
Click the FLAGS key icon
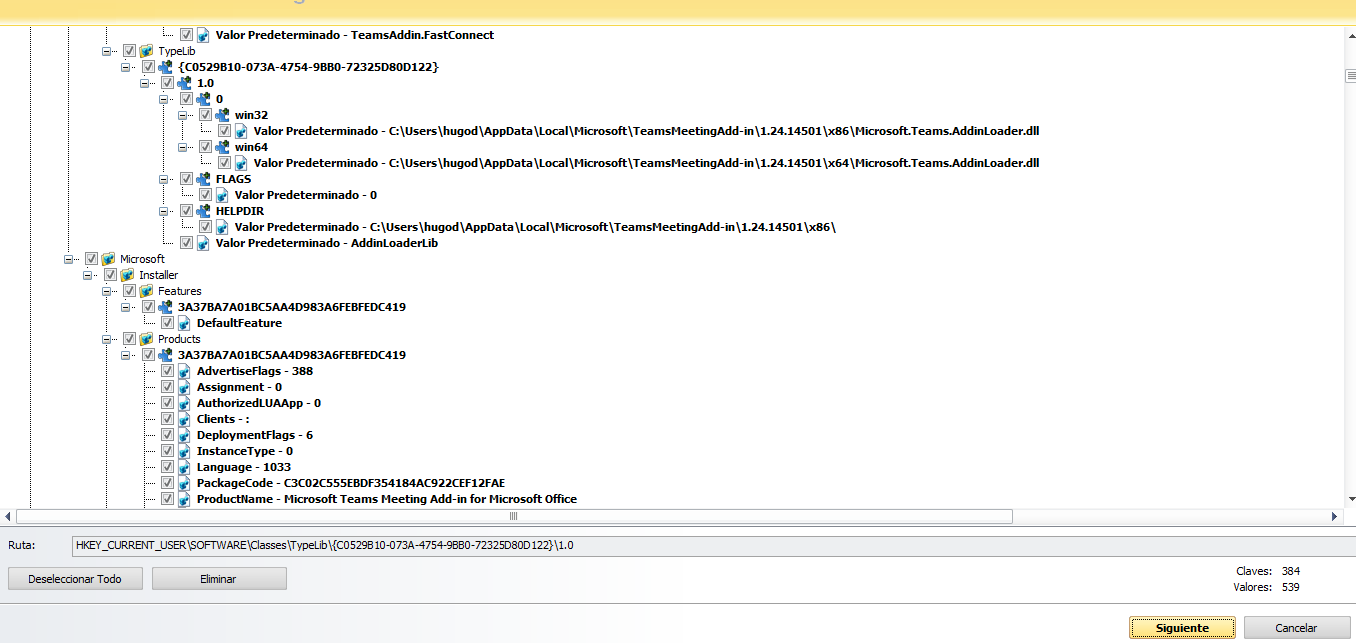[x=204, y=179]
